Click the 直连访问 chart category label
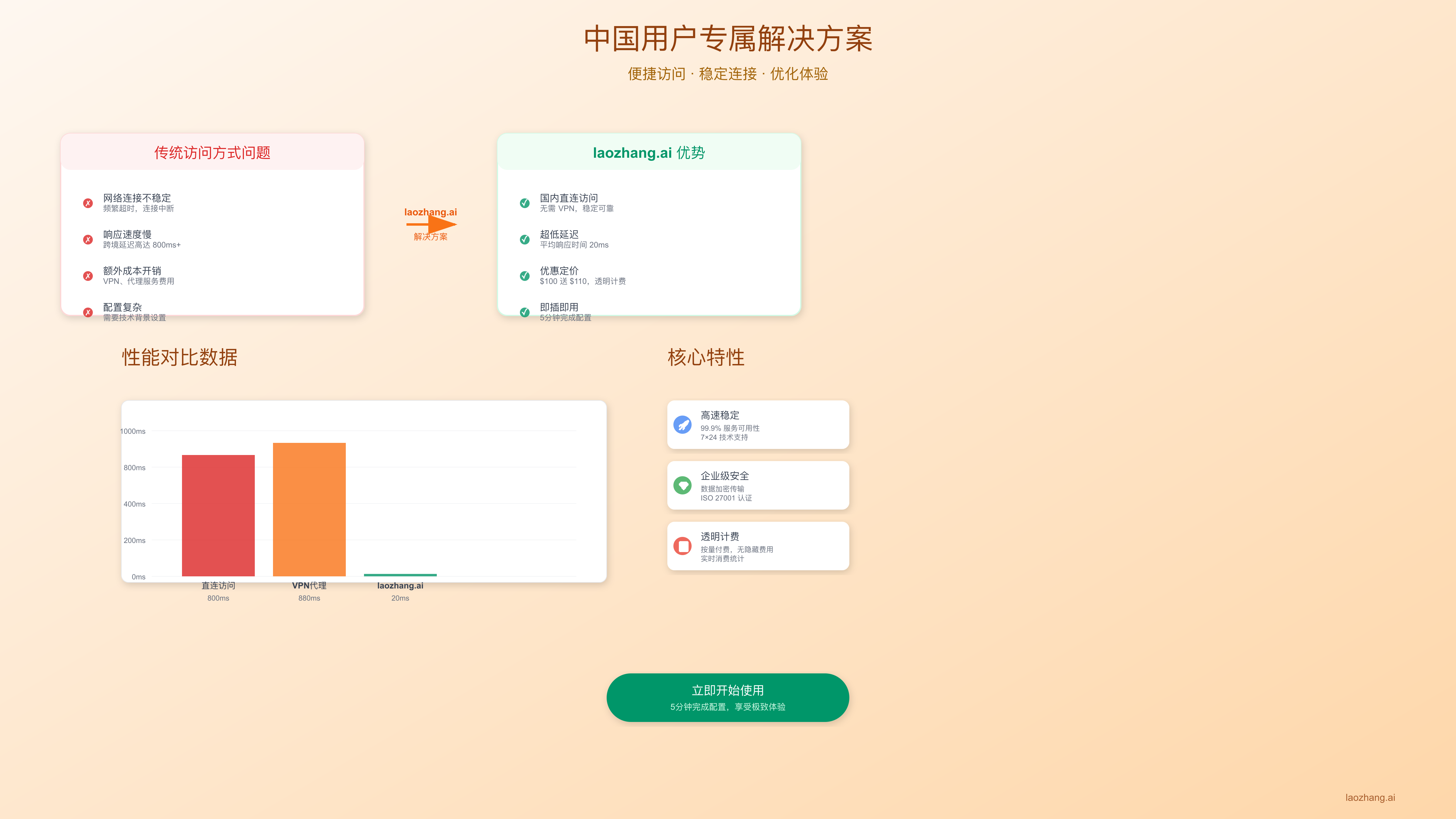This screenshot has width=1456, height=819. 218,585
